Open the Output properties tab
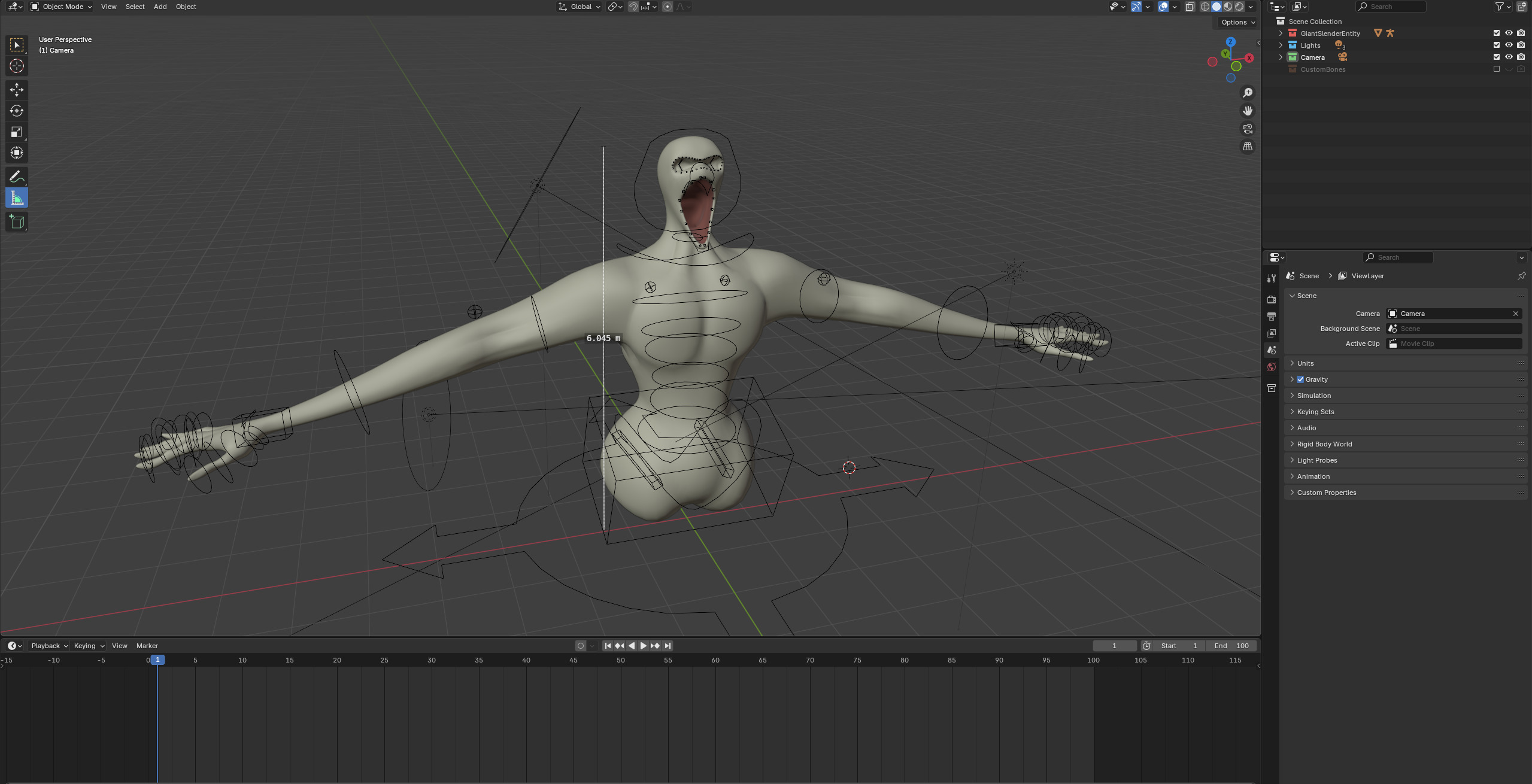The height and width of the screenshot is (784, 1532). 1272,316
